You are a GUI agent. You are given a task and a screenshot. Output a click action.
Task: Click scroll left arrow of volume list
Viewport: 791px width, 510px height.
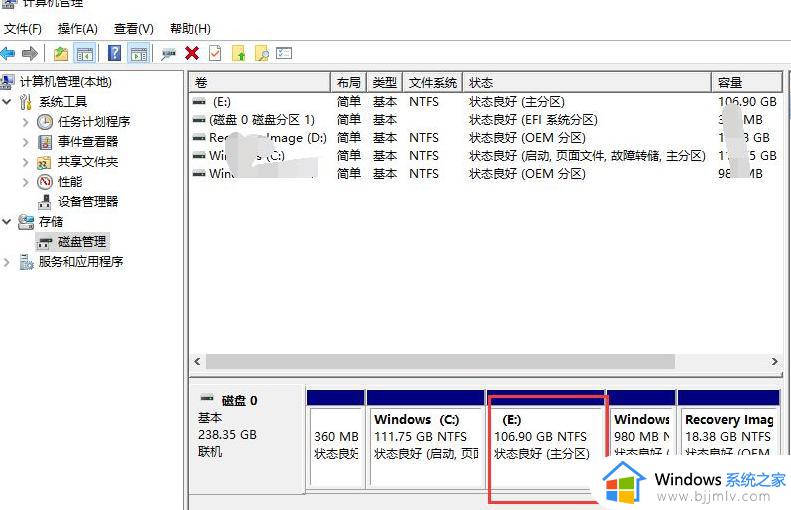(x=197, y=361)
